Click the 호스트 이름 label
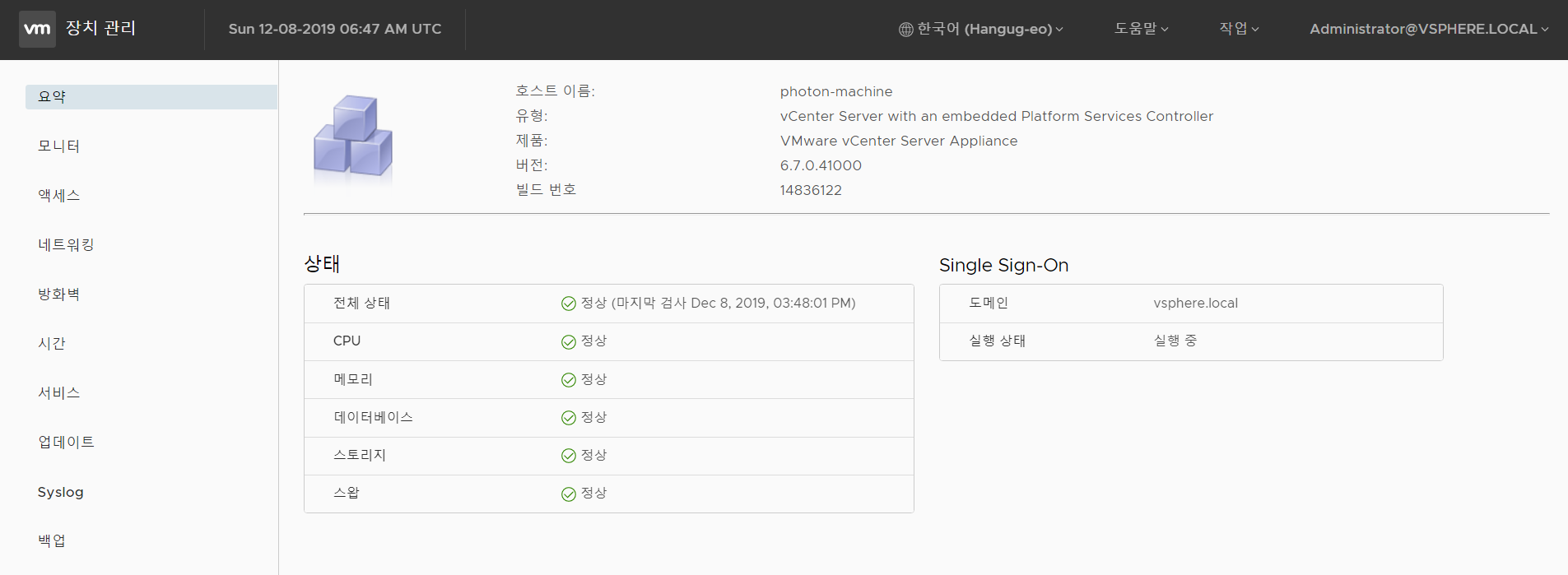The height and width of the screenshot is (575, 1568). pos(555,91)
